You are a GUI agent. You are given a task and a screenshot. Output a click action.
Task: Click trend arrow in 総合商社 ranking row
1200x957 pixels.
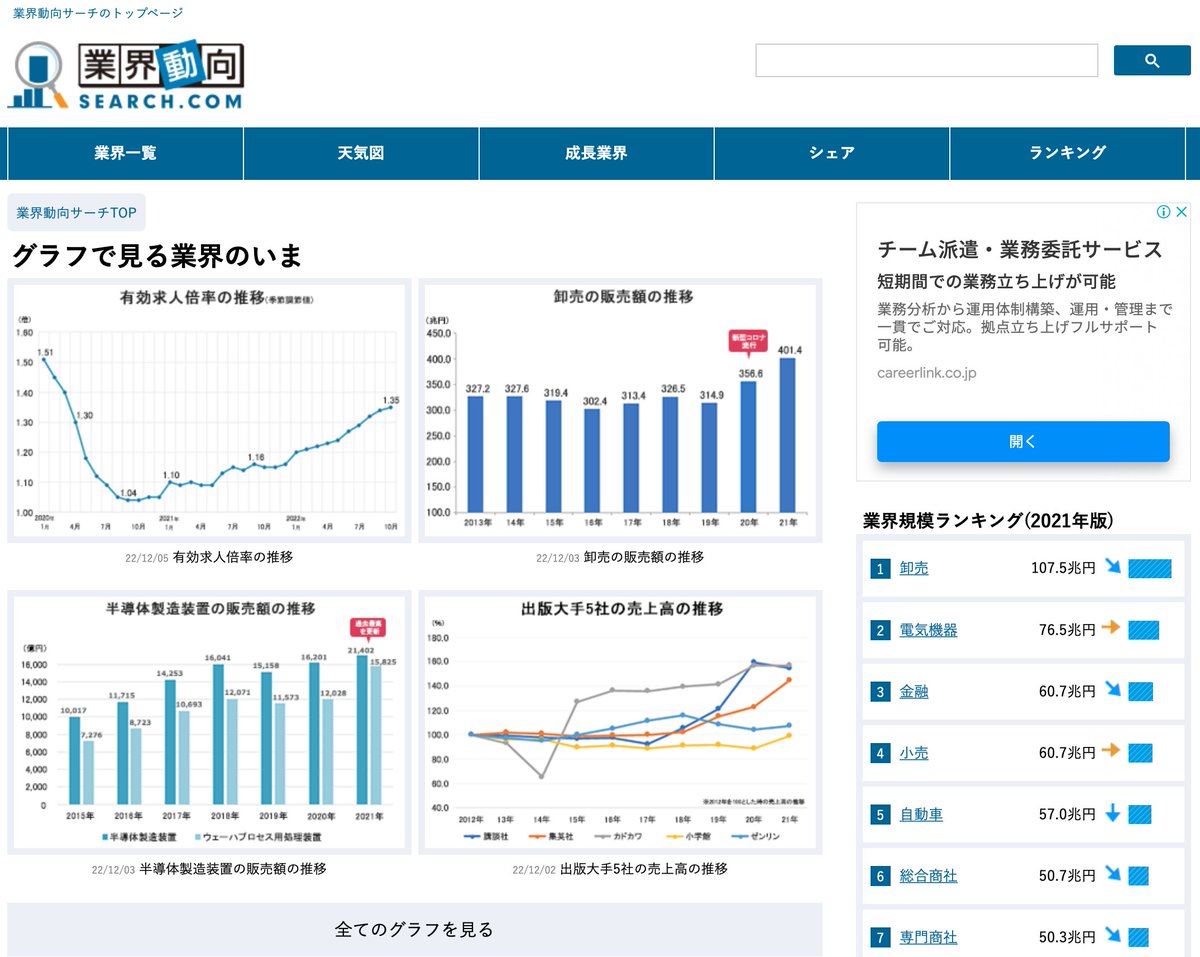tap(1113, 875)
